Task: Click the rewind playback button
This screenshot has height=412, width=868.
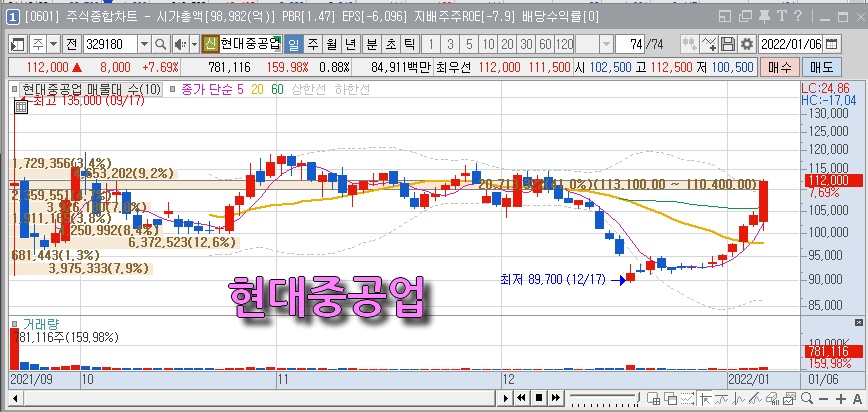Action: [x=521, y=398]
